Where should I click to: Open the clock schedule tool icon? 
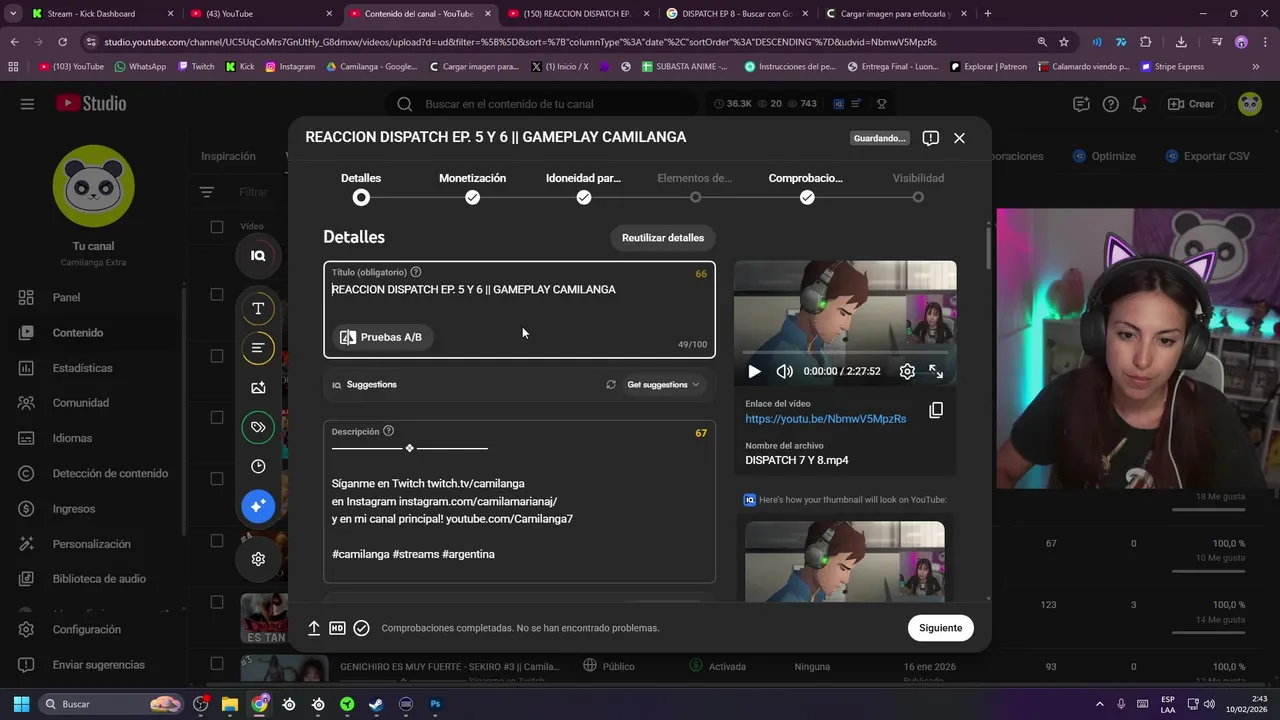258,467
